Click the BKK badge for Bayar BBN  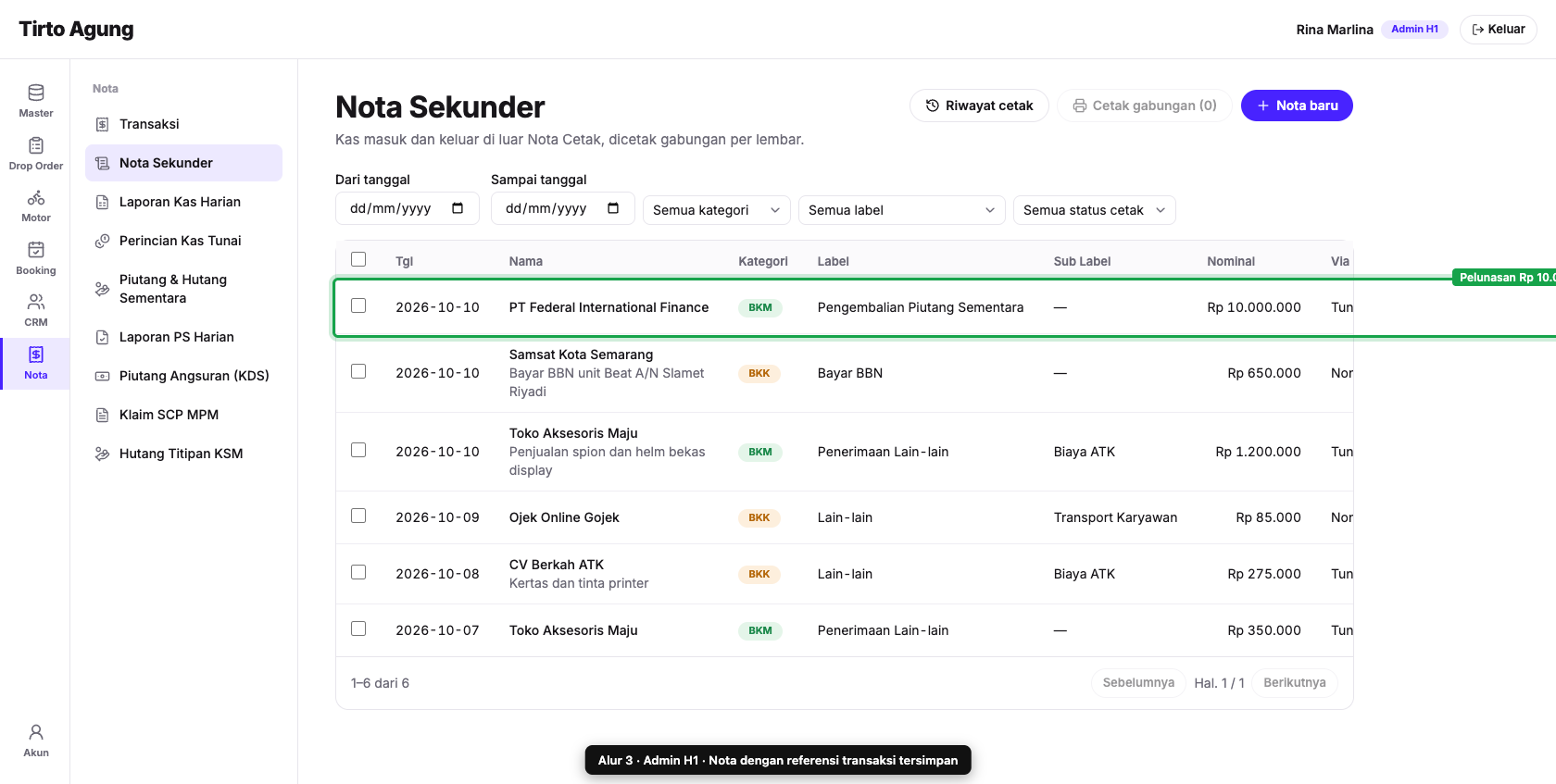(759, 374)
